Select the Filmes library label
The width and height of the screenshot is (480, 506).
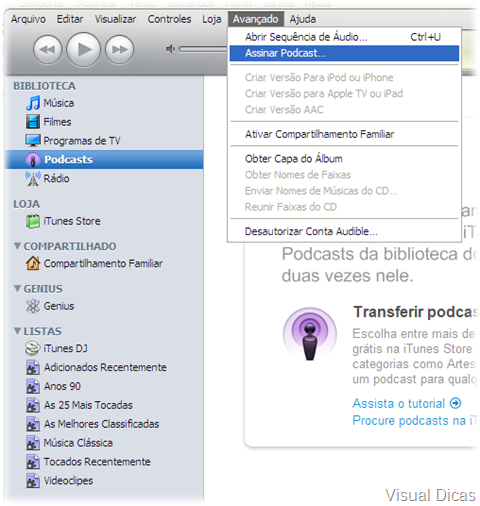tap(57, 122)
